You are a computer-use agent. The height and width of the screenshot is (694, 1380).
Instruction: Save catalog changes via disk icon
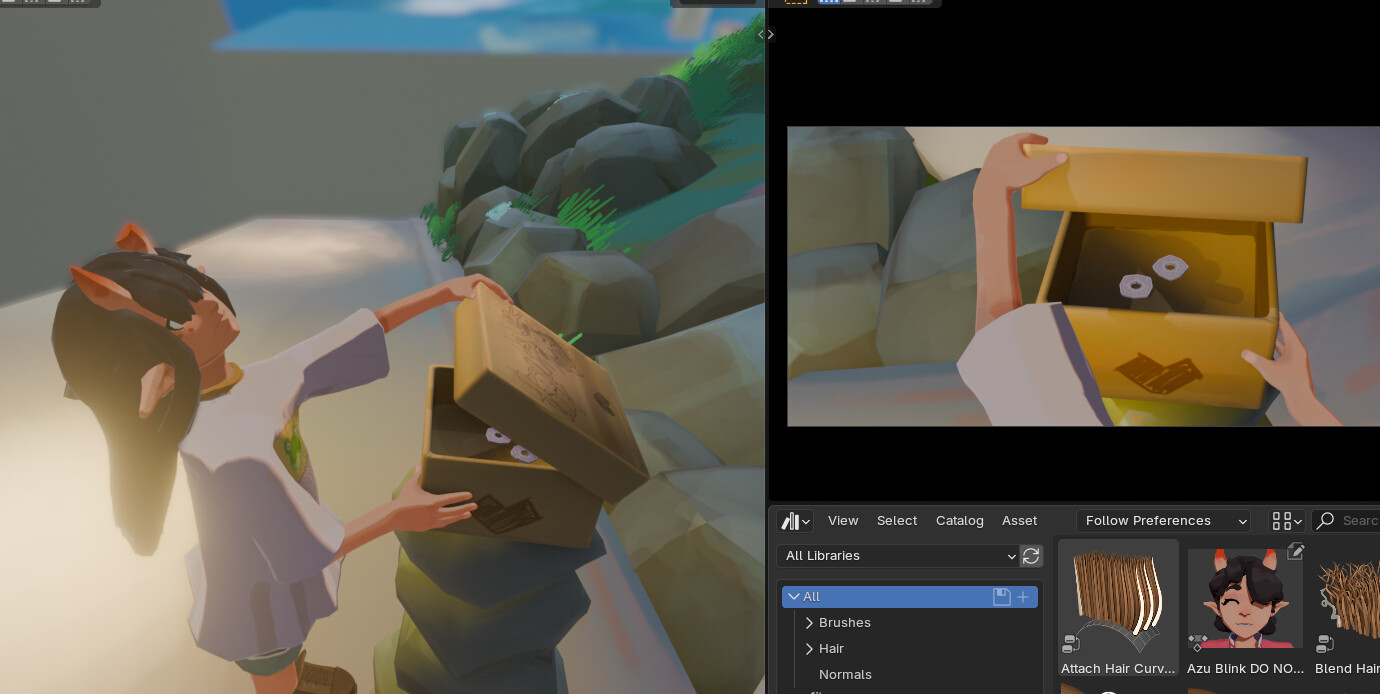1001,597
